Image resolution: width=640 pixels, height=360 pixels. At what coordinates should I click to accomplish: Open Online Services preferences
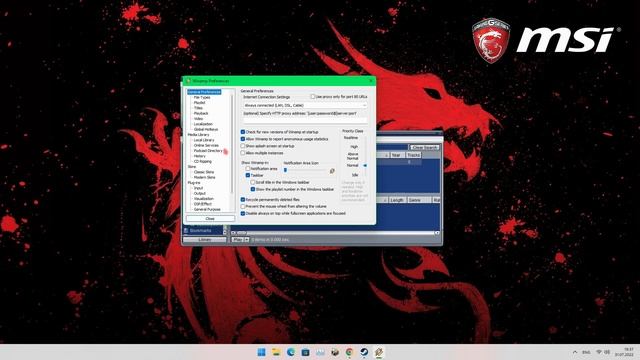click(x=206, y=145)
